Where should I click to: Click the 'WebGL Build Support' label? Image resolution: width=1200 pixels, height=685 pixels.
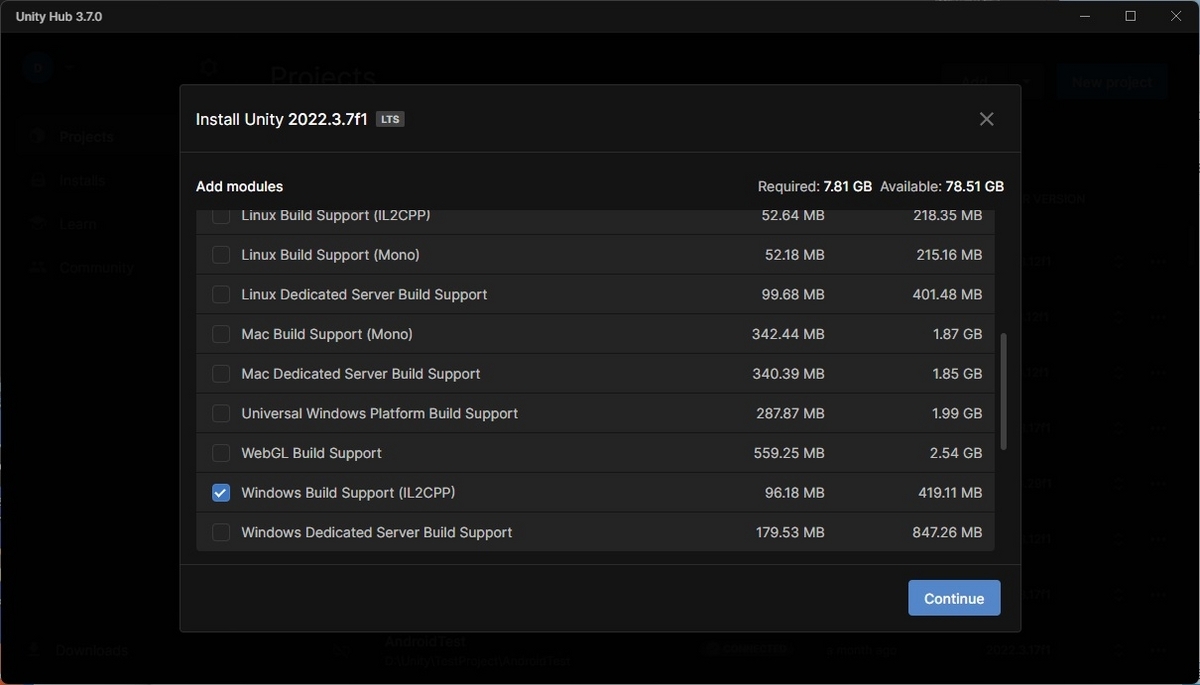click(x=311, y=453)
